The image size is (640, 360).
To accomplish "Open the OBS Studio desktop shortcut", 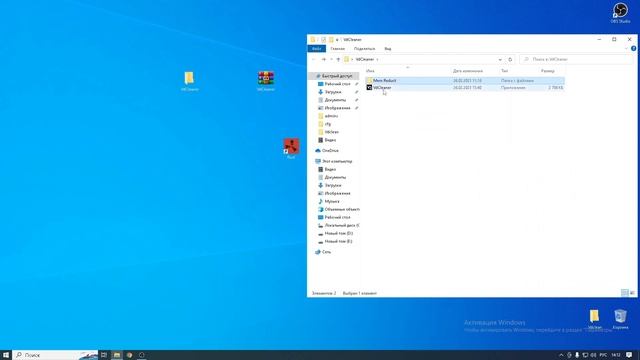I will [620, 13].
